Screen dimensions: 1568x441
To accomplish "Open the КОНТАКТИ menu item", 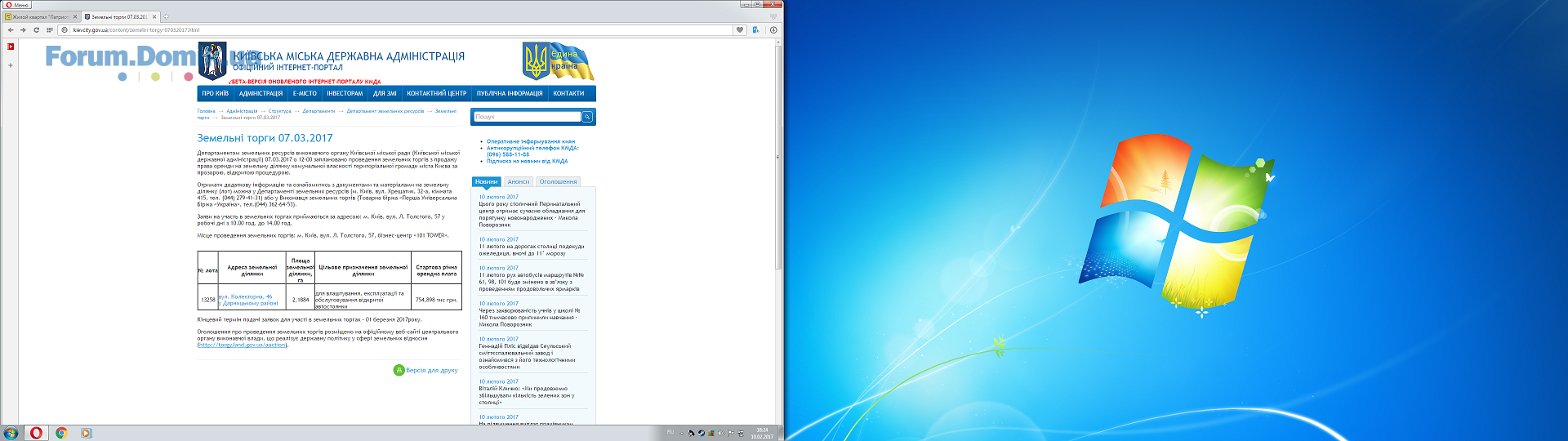I will (x=568, y=93).
